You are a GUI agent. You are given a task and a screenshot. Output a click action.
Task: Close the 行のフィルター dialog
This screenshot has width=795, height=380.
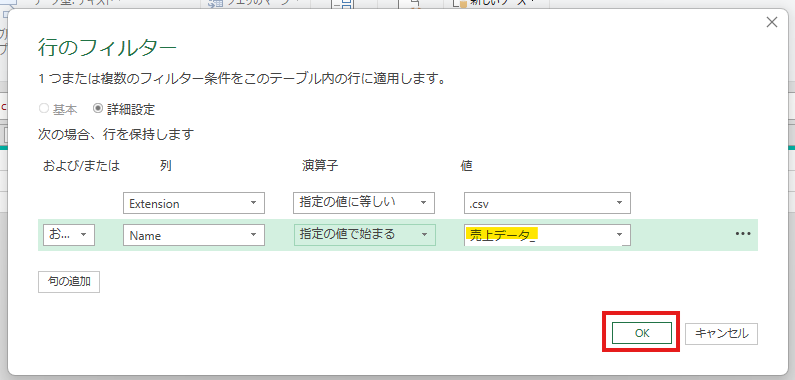[x=772, y=22]
